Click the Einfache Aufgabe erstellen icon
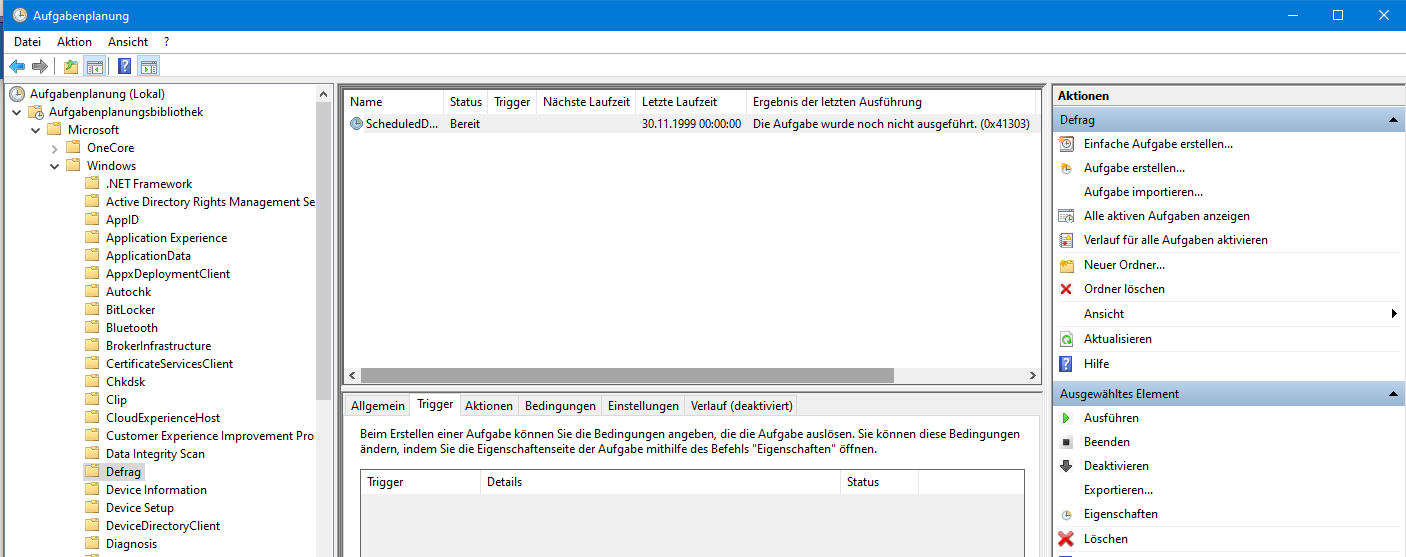This screenshot has width=1406, height=557. coord(1066,144)
